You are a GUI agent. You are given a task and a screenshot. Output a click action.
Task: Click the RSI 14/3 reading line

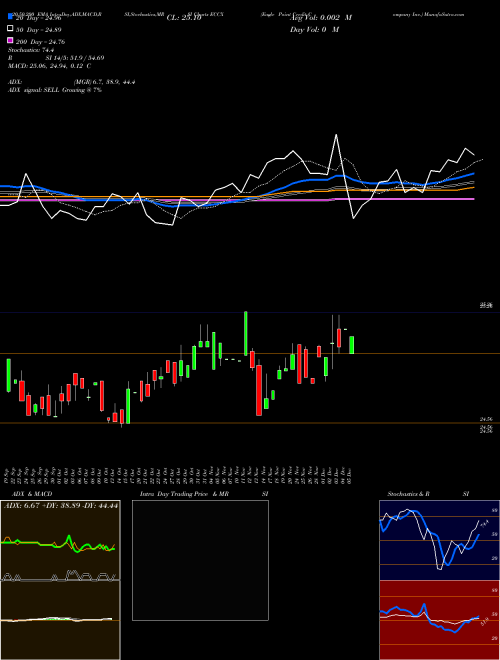pos(56,58)
